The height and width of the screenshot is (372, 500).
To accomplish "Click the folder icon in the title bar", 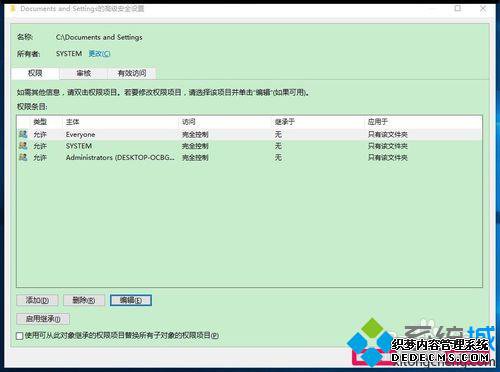I will (13, 9).
